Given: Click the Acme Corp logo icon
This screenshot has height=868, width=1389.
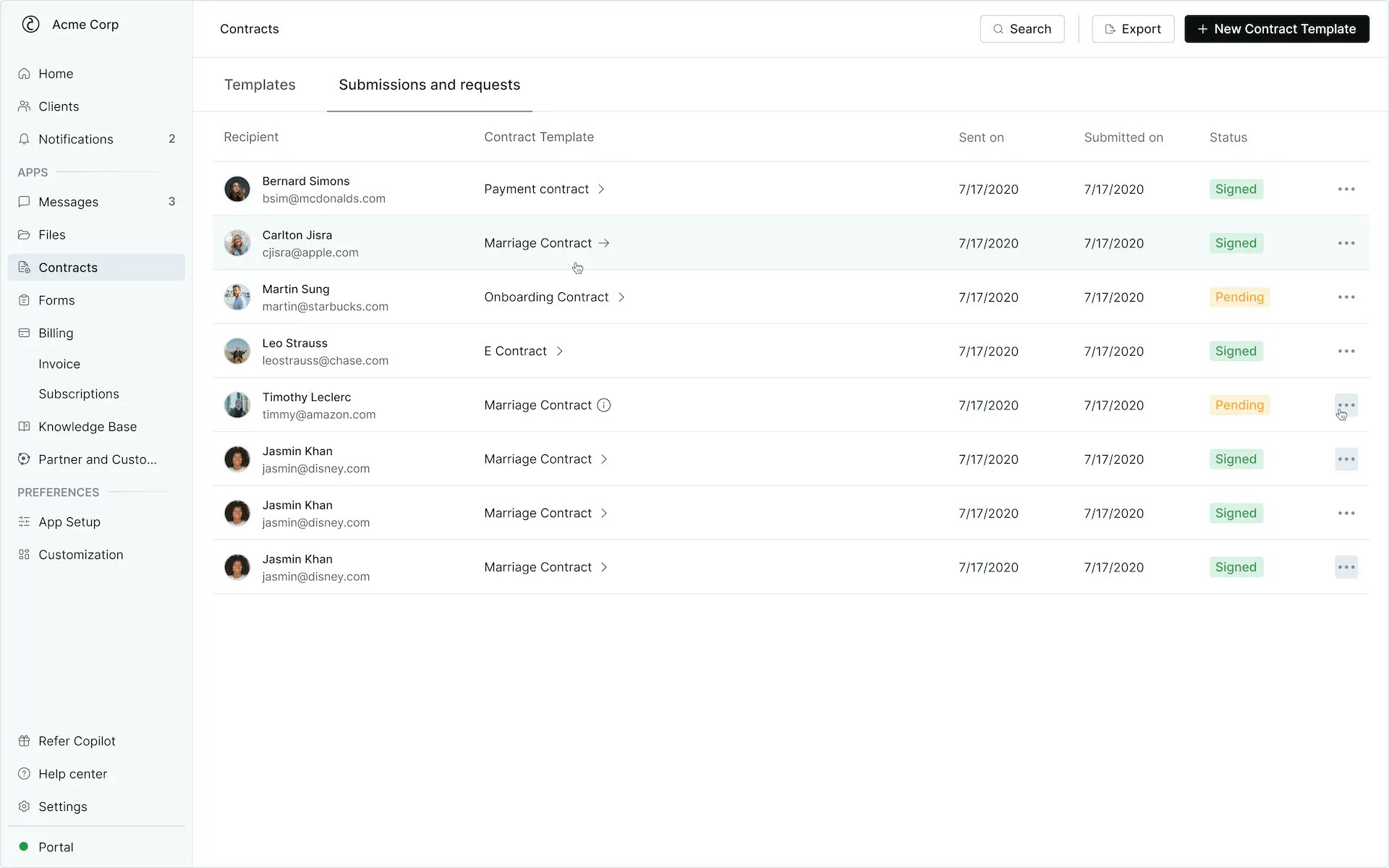Looking at the screenshot, I should tap(30, 25).
